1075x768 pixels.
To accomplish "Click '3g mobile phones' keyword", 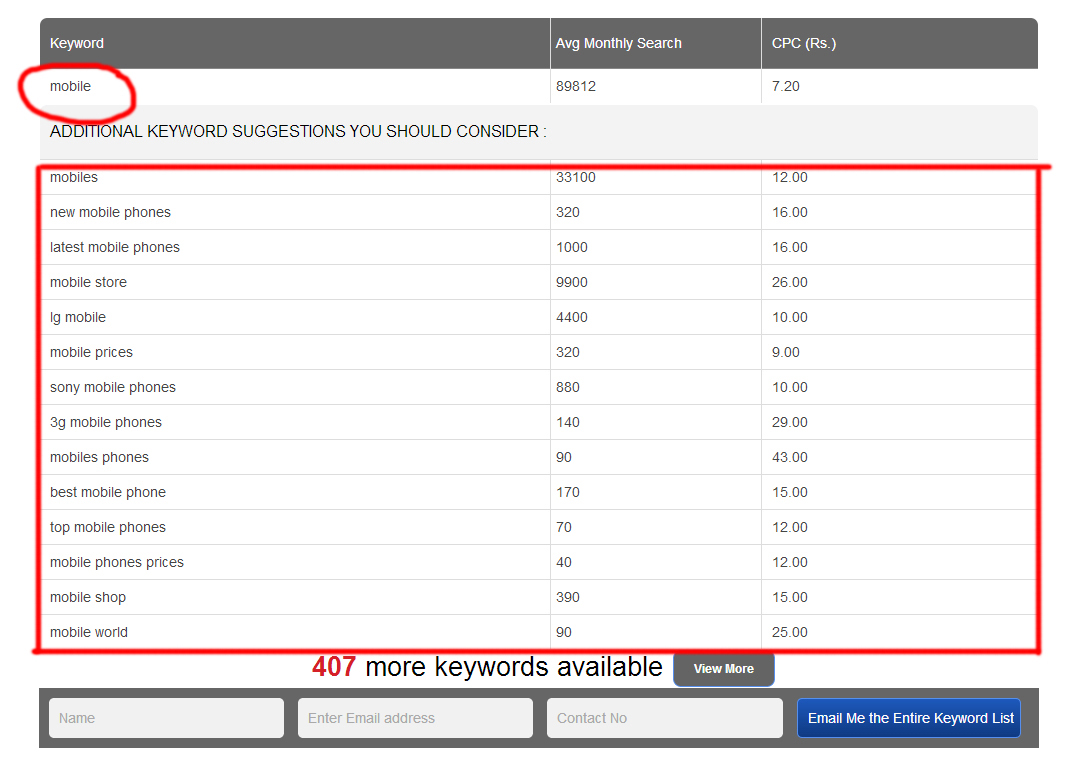I will click(106, 422).
